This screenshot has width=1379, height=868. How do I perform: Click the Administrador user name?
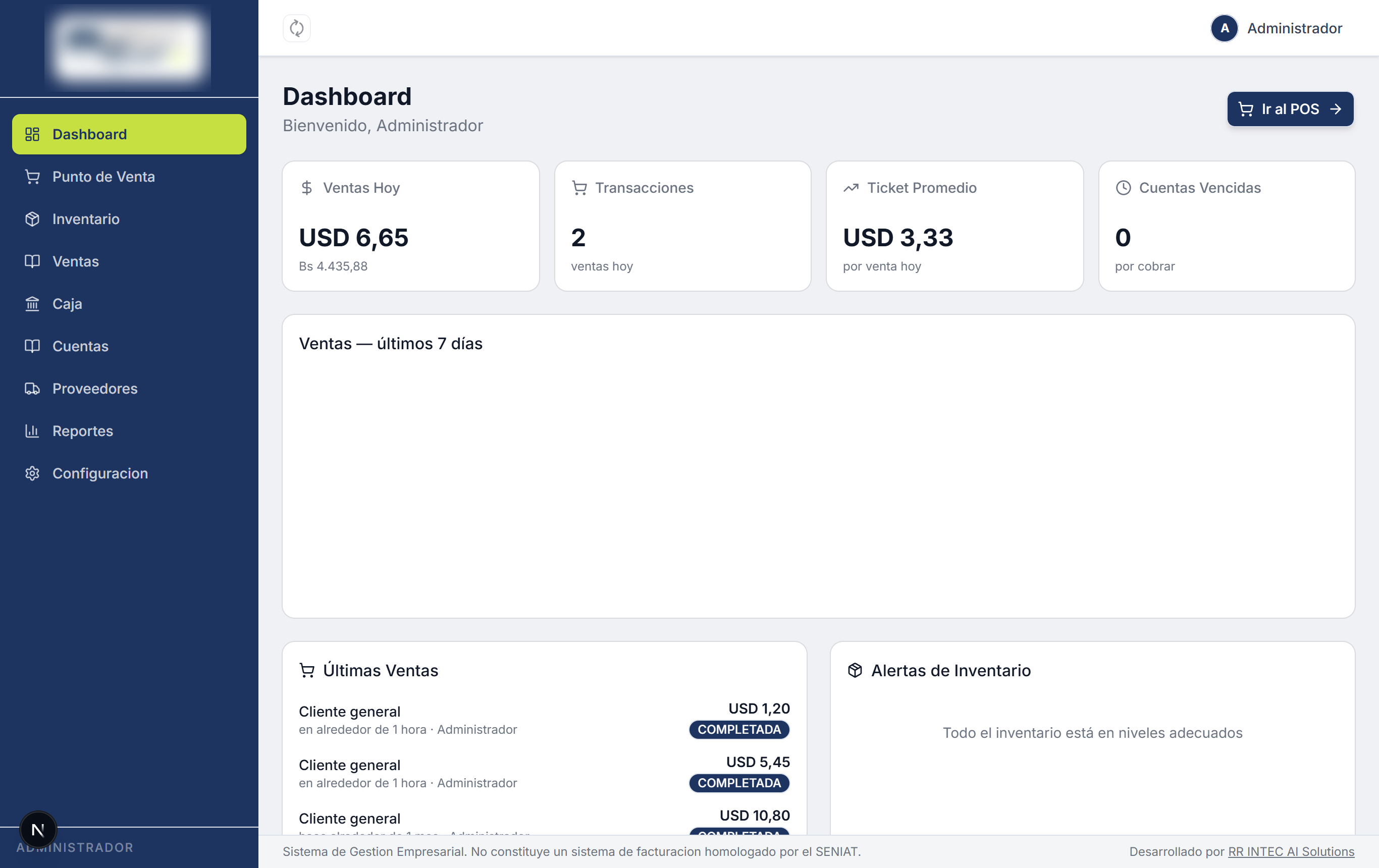[1294, 28]
